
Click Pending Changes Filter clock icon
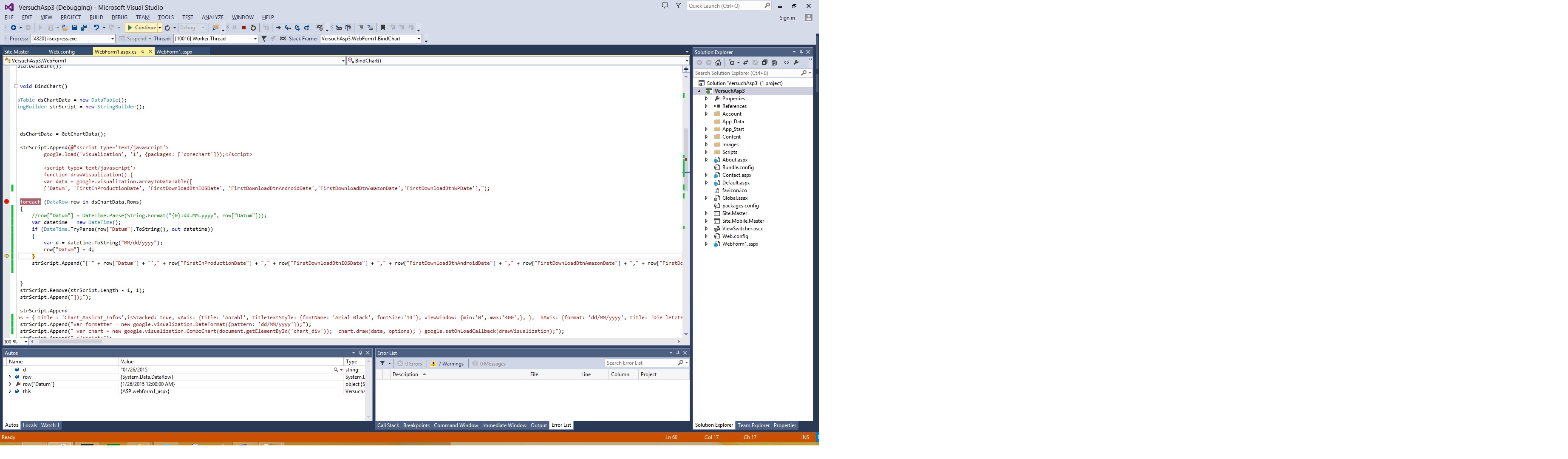pos(732,63)
